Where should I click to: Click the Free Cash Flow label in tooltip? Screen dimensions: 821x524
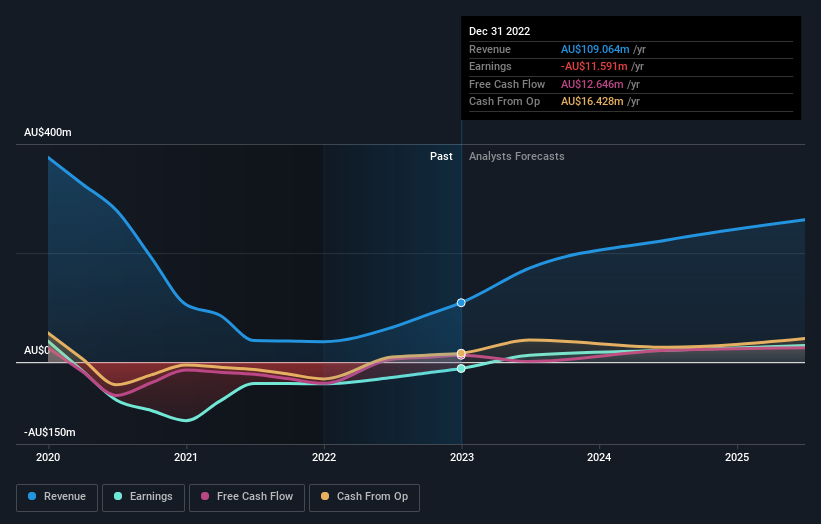coord(507,84)
